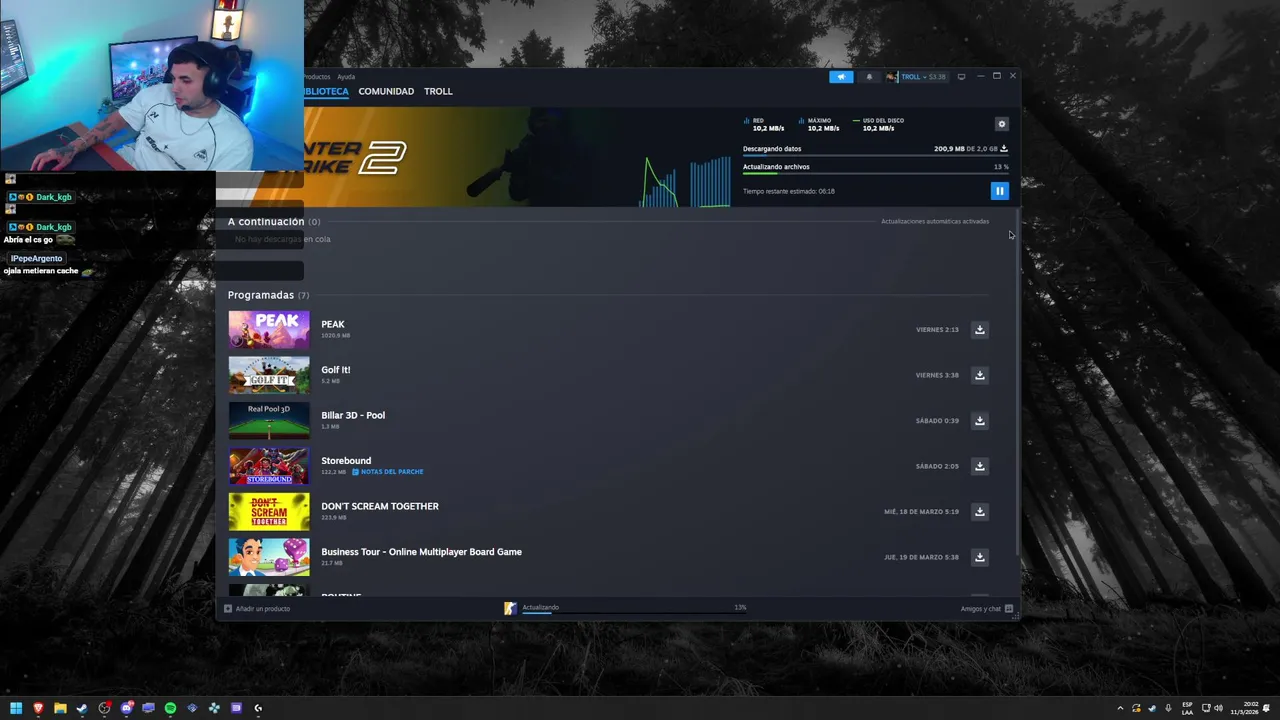Click the Billar 3D - Pool title

coord(353,415)
